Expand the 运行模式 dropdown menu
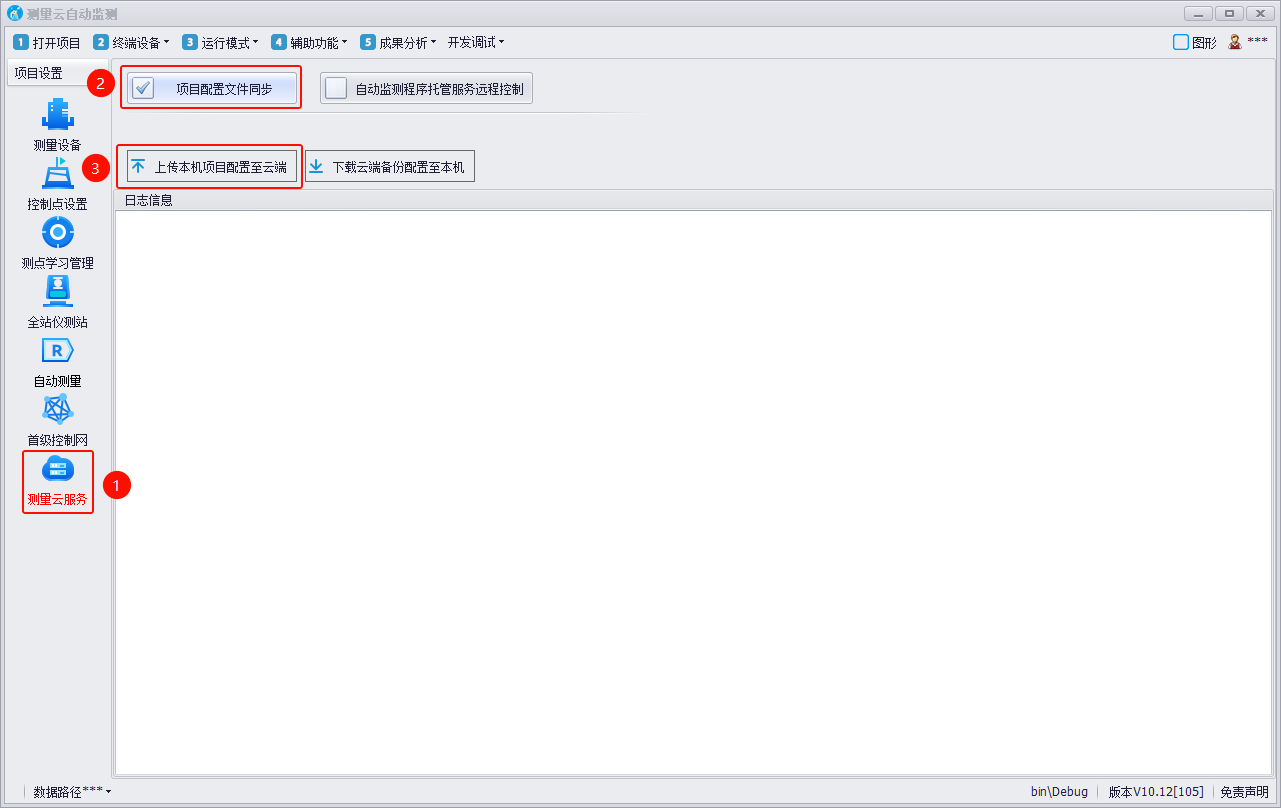The height and width of the screenshot is (808, 1281). tap(220, 43)
